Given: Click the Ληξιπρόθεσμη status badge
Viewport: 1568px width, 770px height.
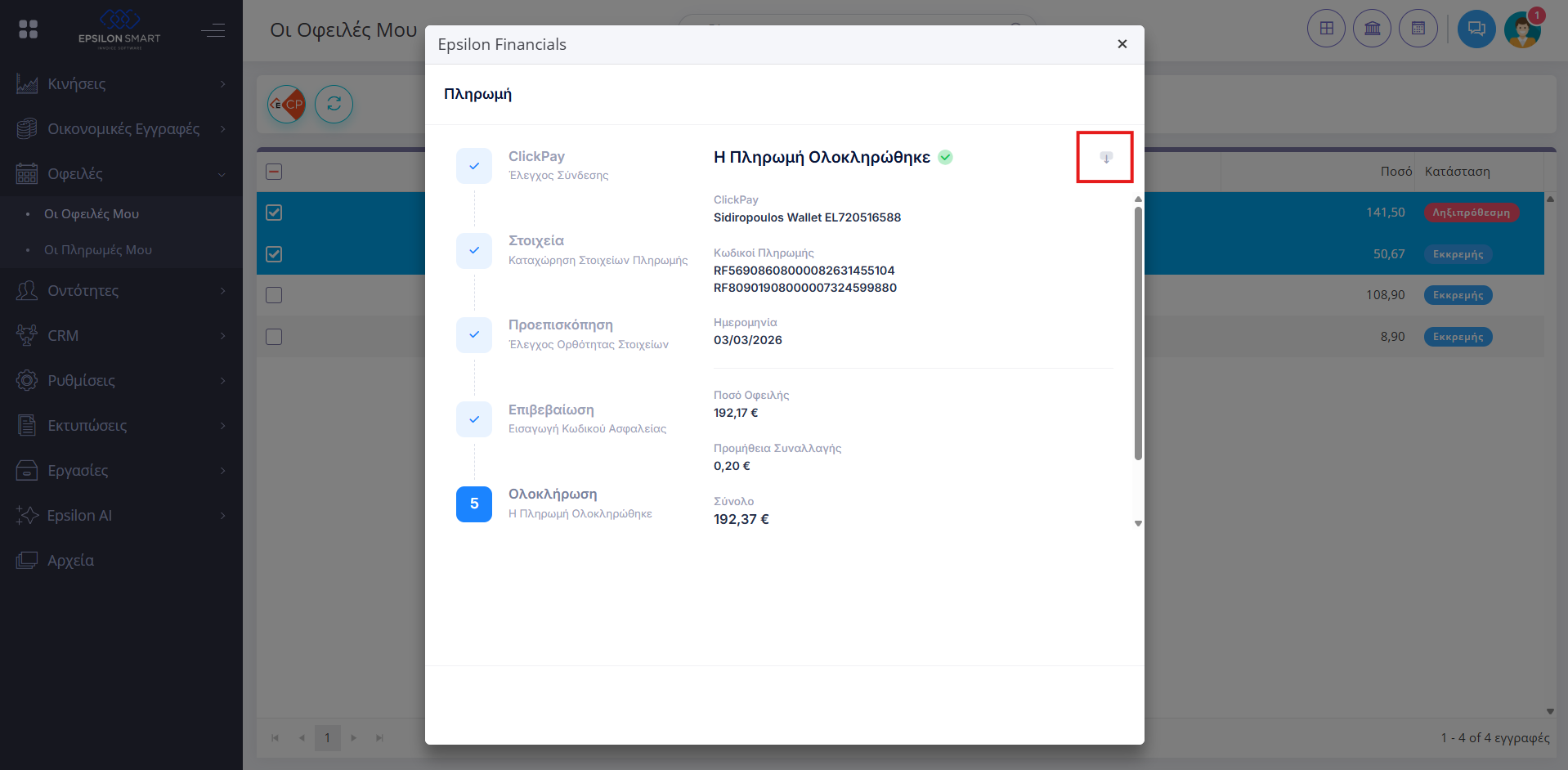Looking at the screenshot, I should 1472,213.
